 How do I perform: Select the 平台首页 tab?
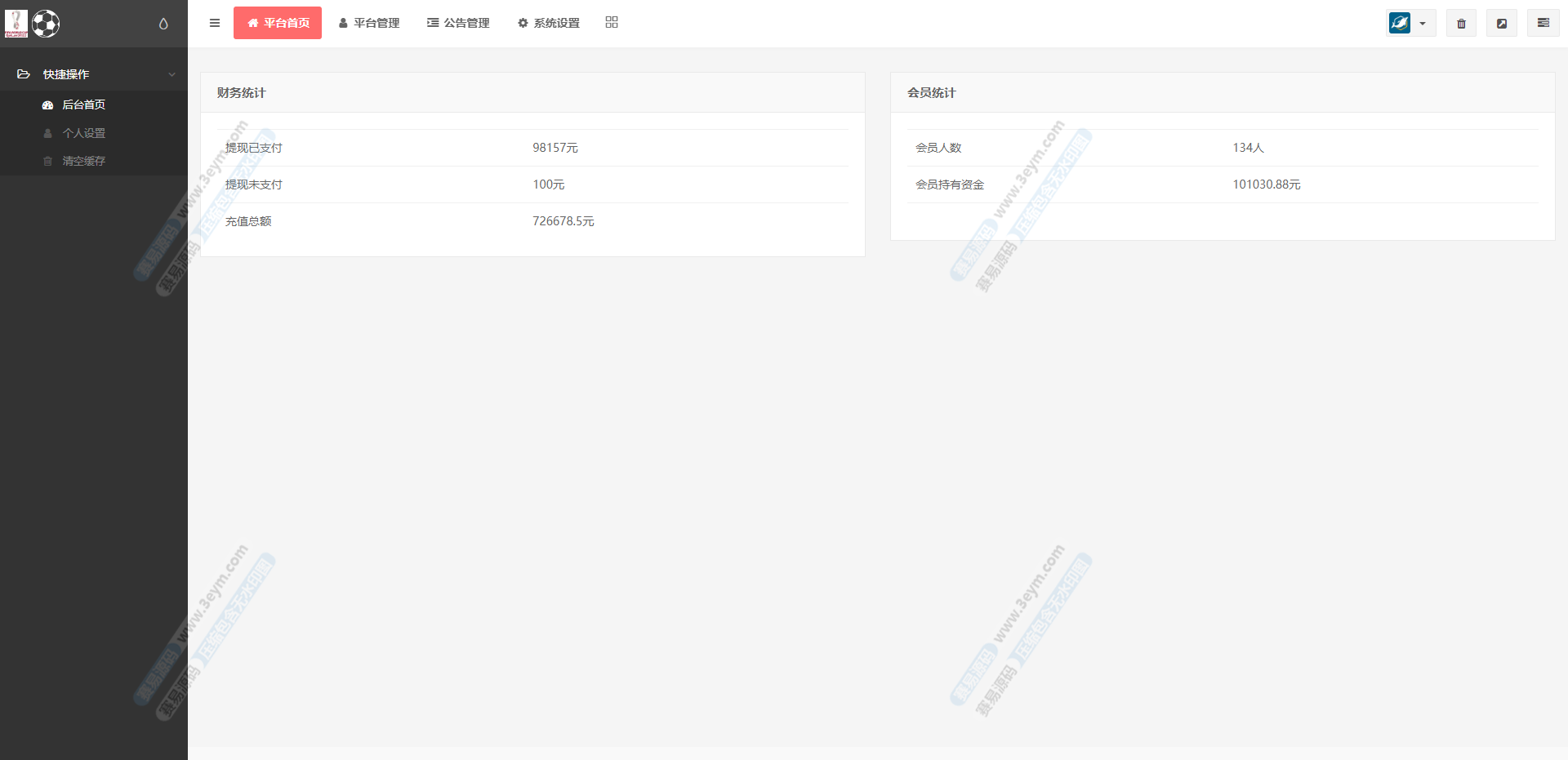click(x=278, y=23)
